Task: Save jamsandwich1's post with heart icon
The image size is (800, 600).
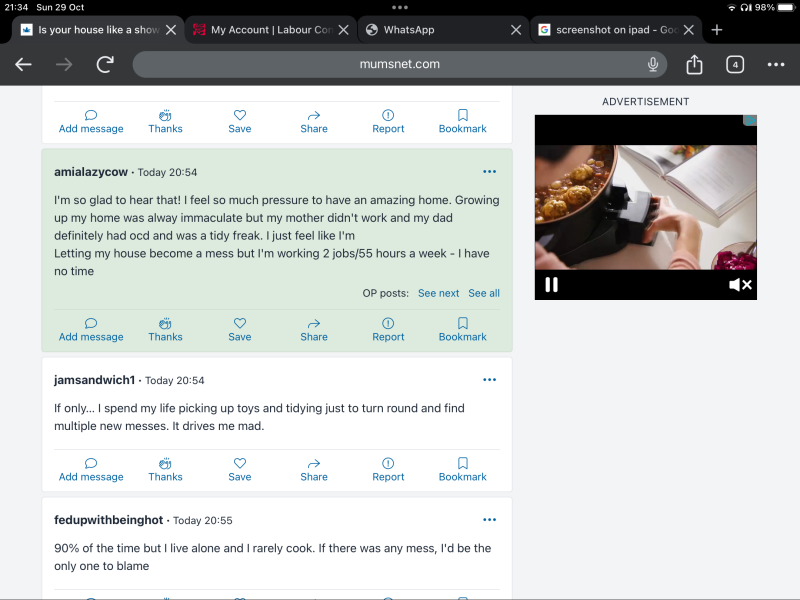Action: coord(240,469)
